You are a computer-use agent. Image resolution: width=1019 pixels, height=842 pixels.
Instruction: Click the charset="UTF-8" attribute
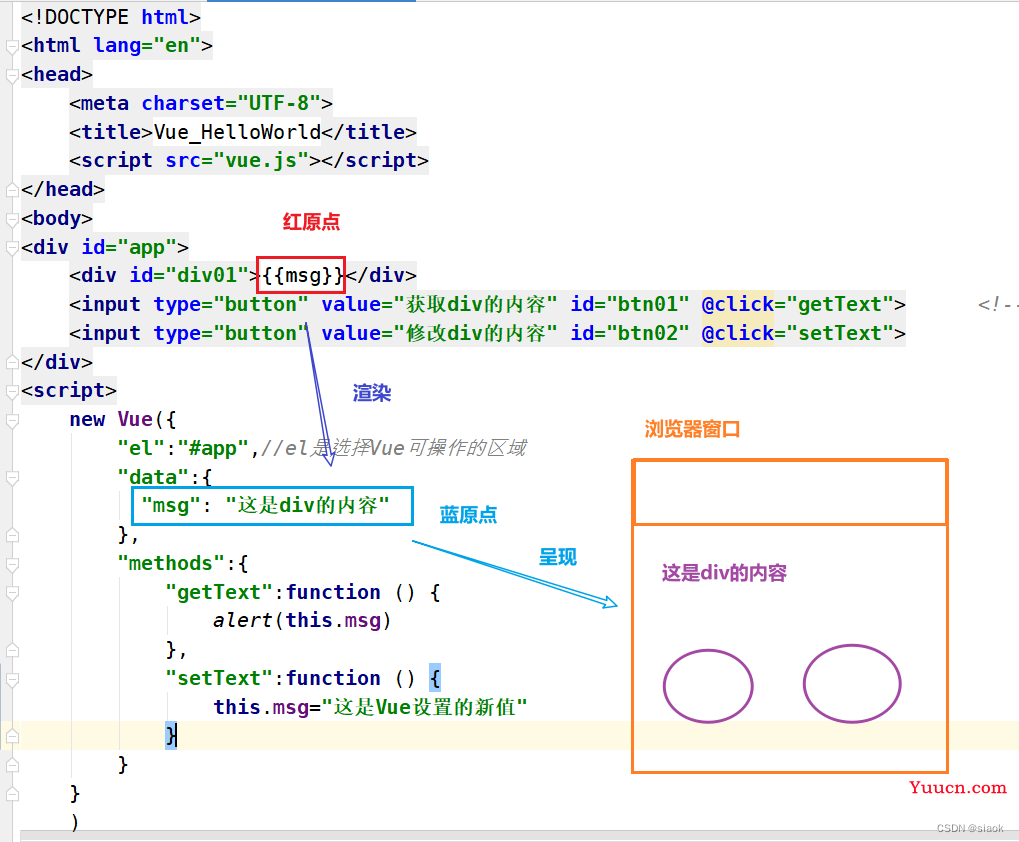pyautogui.click(x=231, y=103)
